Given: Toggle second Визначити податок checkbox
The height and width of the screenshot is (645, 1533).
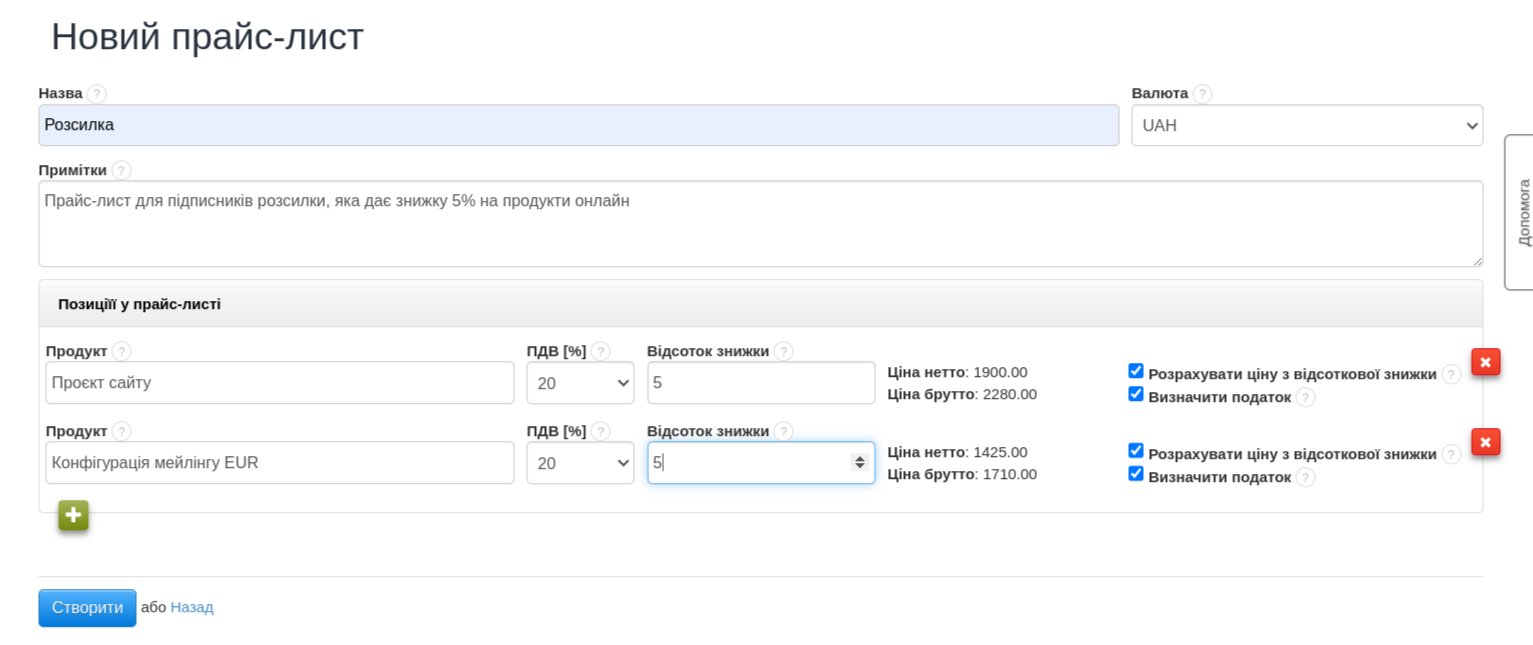Looking at the screenshot, I should click(1136, 474).
